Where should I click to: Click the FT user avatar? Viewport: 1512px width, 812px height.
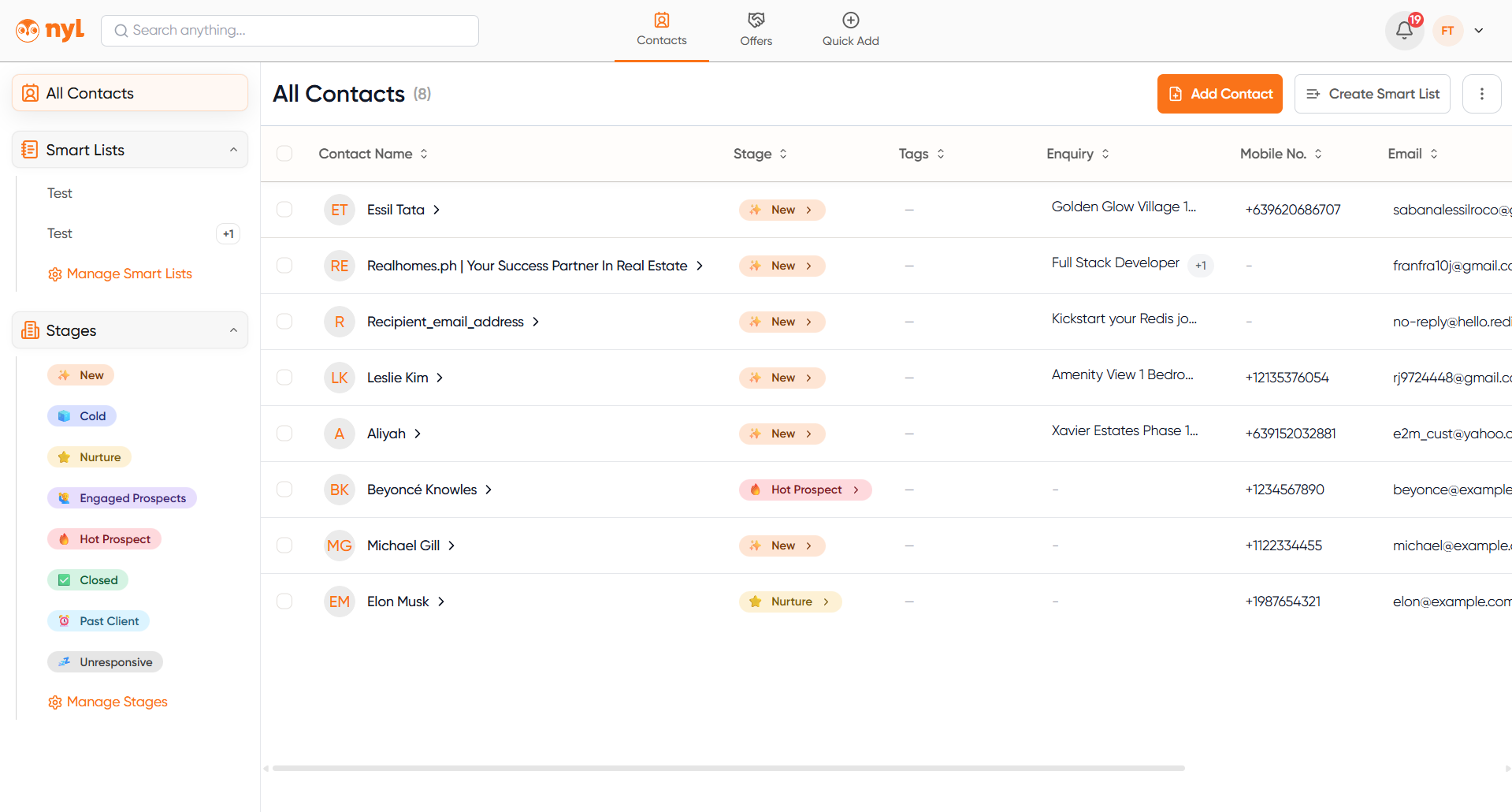1447,31
